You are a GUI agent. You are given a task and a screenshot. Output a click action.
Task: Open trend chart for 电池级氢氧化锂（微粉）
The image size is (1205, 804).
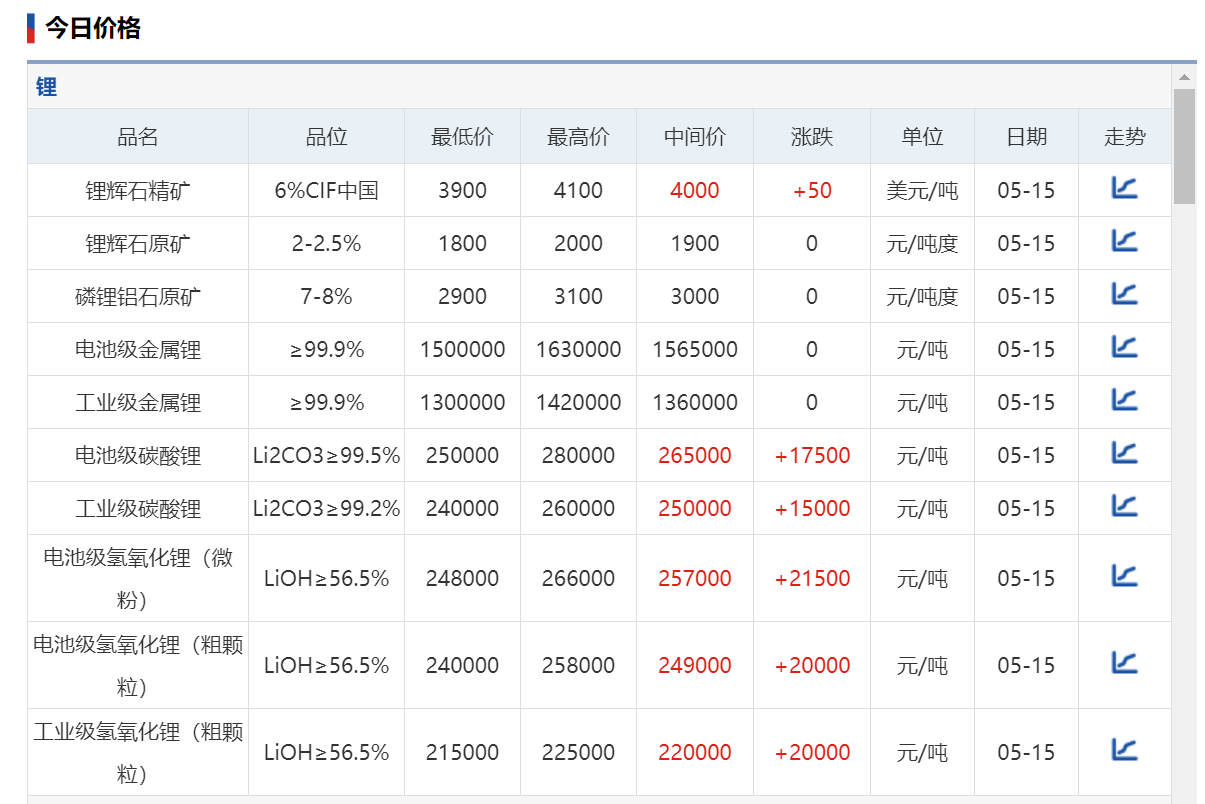[x=1124, y=576]
